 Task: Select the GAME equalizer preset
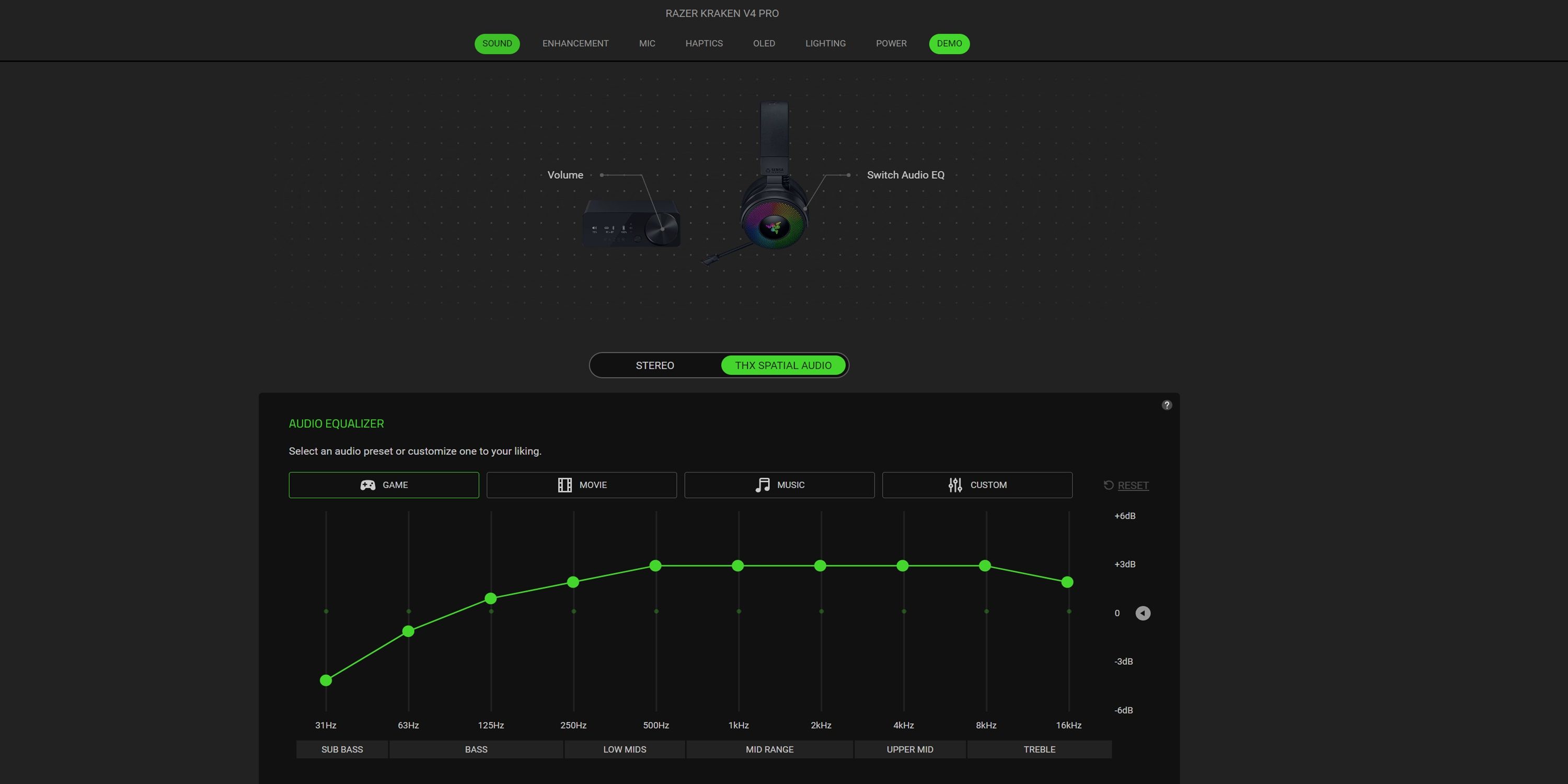click(384, 485)
